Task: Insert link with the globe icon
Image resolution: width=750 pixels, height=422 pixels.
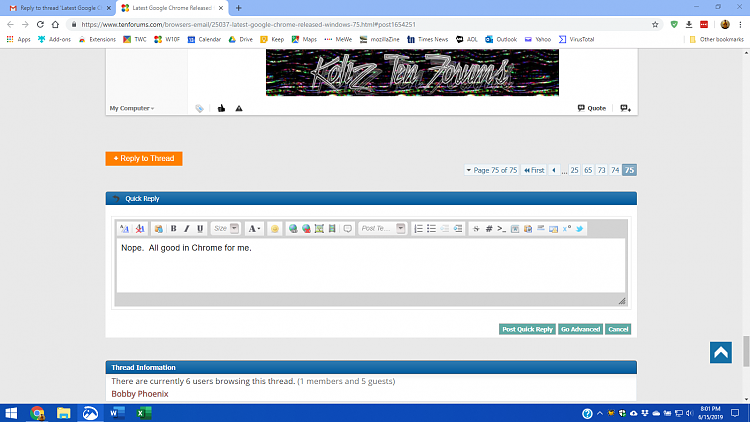Action: pyautogui.click(x=293, y=229)
